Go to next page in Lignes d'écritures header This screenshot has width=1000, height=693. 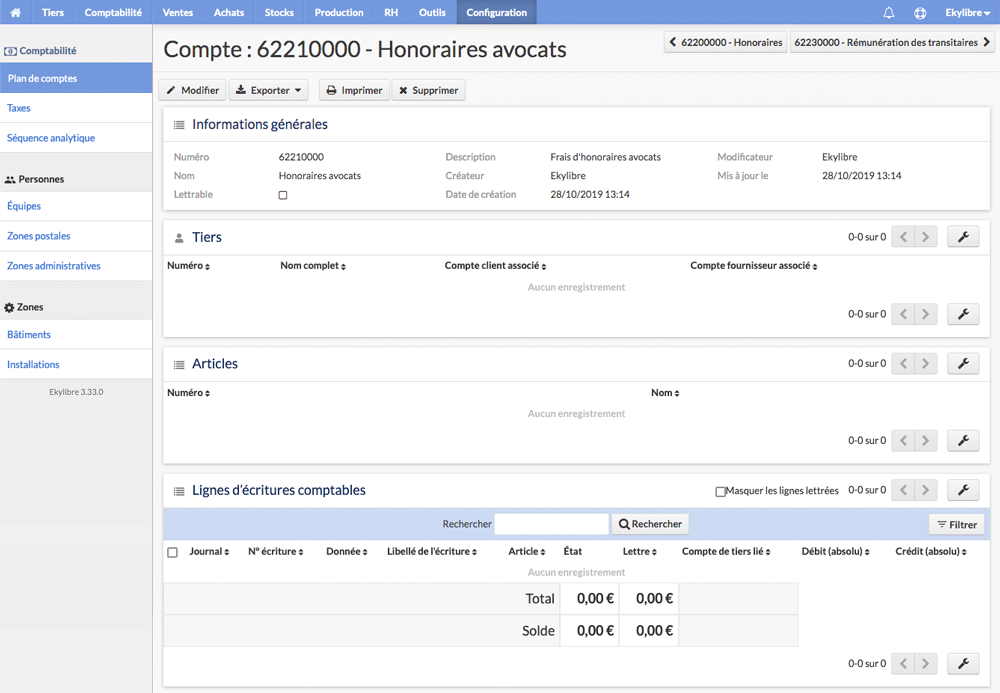click(925, 490)
